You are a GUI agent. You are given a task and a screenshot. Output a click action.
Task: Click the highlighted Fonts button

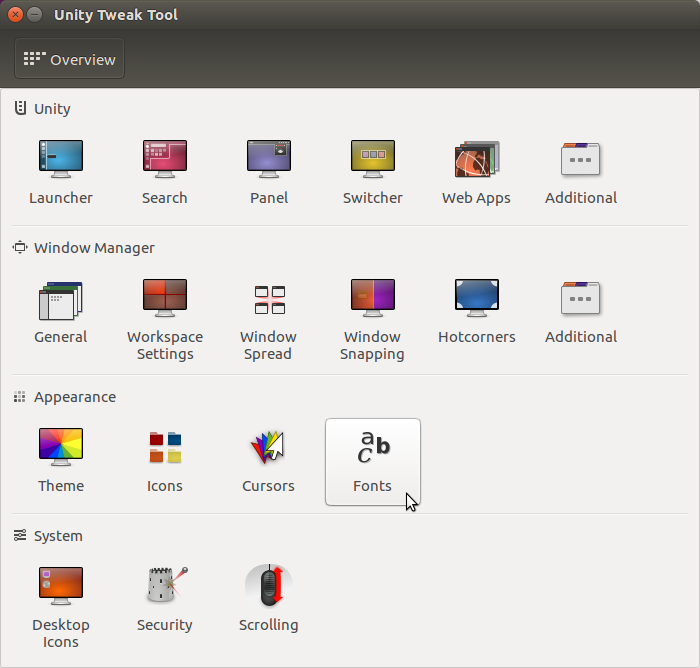click(373, 462)
